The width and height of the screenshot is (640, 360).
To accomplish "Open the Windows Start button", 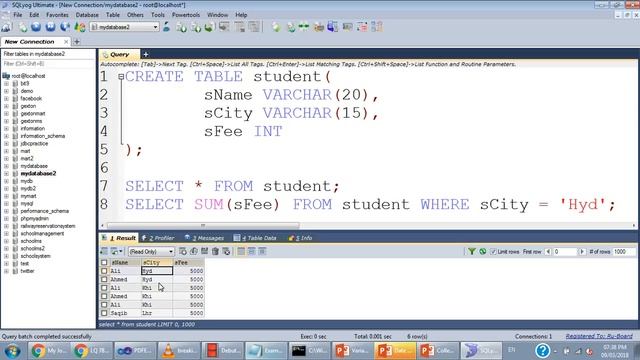I will pos(12,351).
